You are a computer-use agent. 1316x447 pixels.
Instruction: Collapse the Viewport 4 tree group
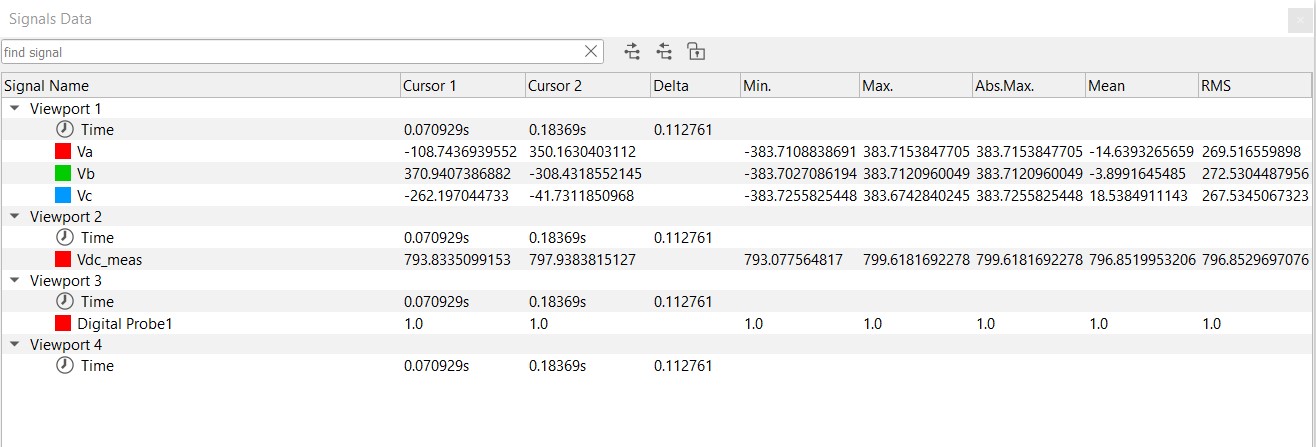click(14, 344)
